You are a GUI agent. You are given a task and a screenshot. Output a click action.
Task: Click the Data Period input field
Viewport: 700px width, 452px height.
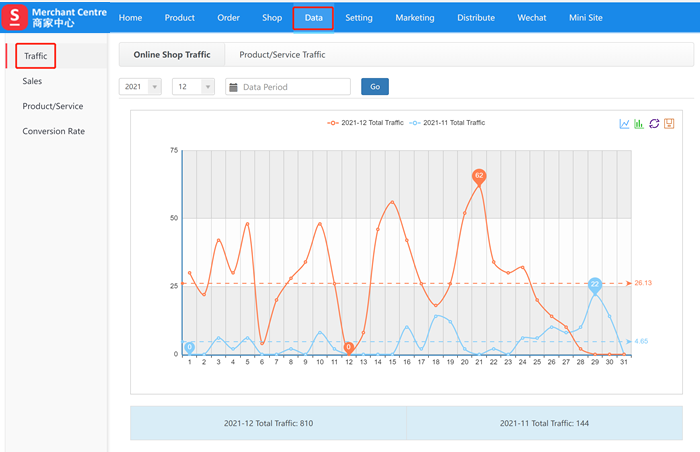294,87
